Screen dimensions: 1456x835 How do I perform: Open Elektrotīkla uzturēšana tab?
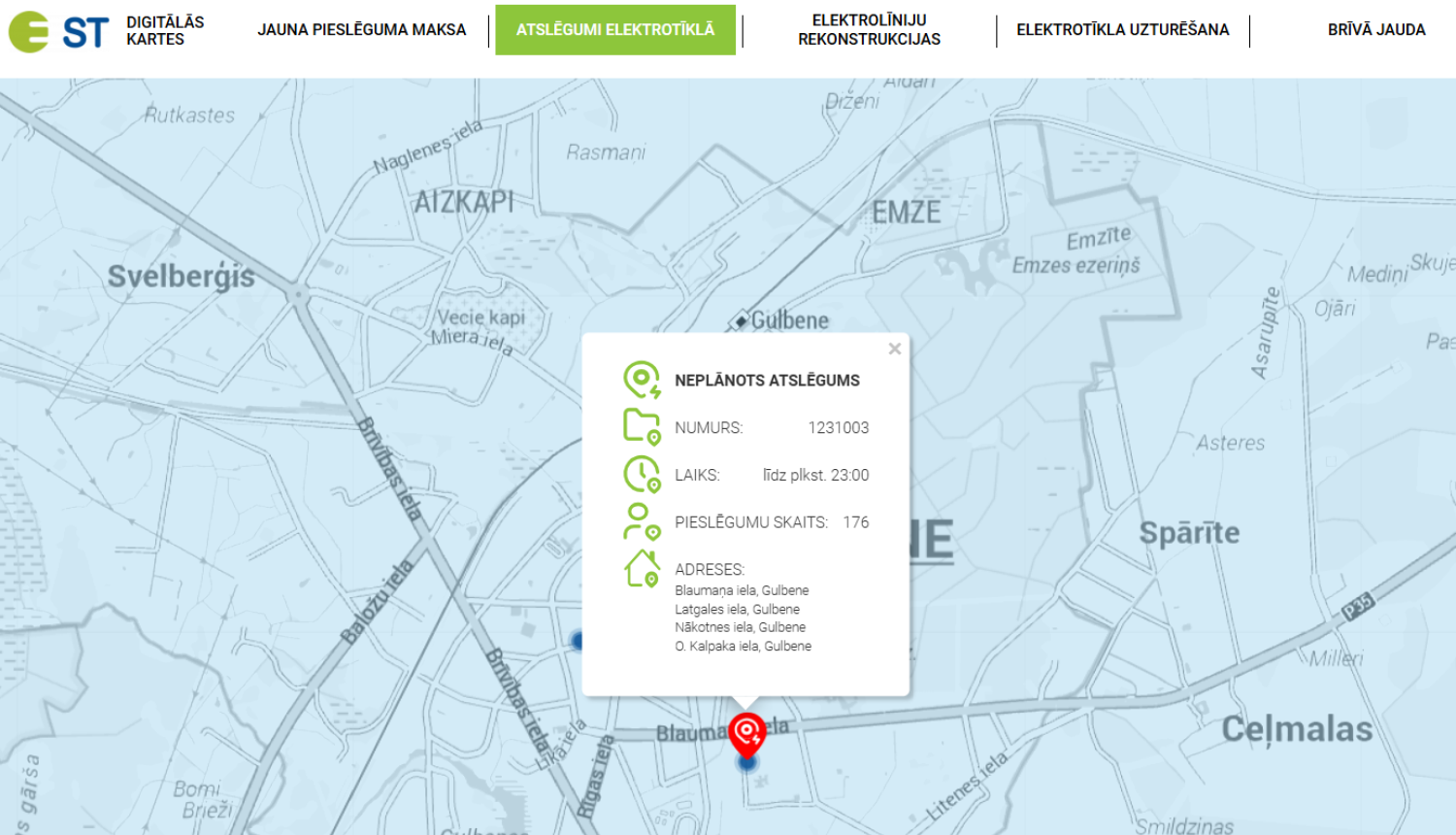(1123, 30)
